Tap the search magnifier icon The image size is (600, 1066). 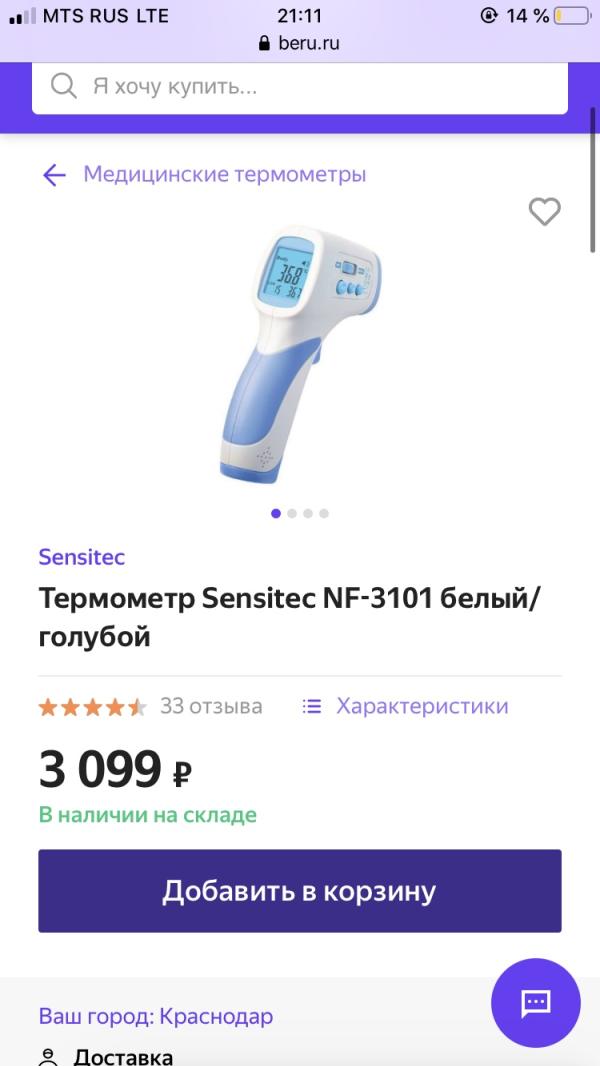coord(63,86)
